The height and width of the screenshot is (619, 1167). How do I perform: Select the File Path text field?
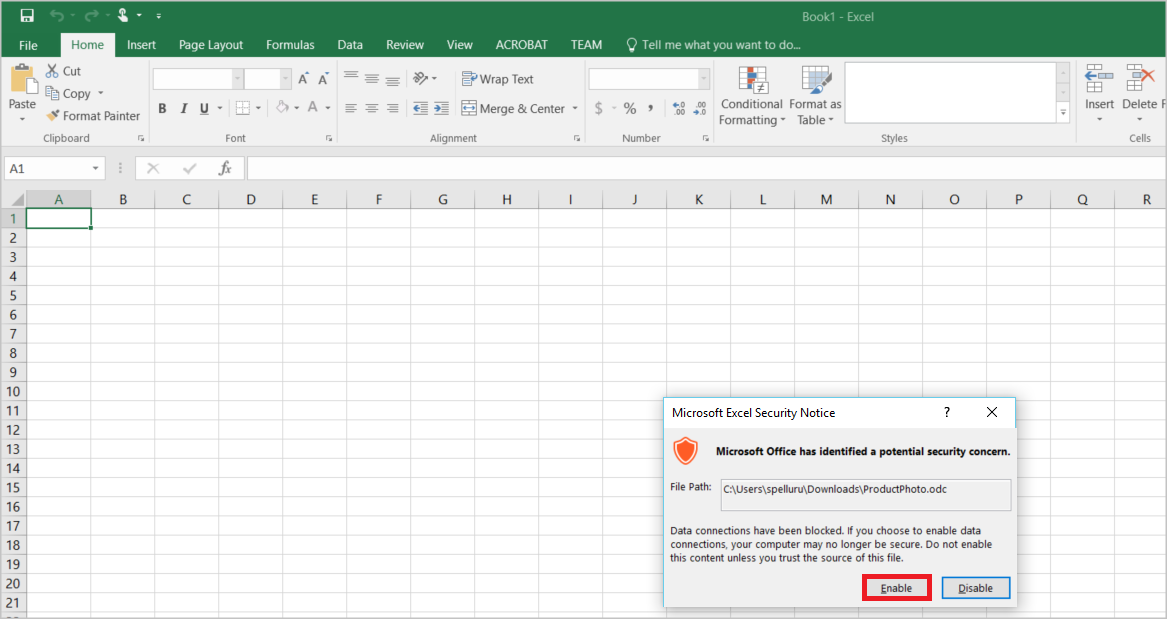pyautogui.click(x=865, y=494)
